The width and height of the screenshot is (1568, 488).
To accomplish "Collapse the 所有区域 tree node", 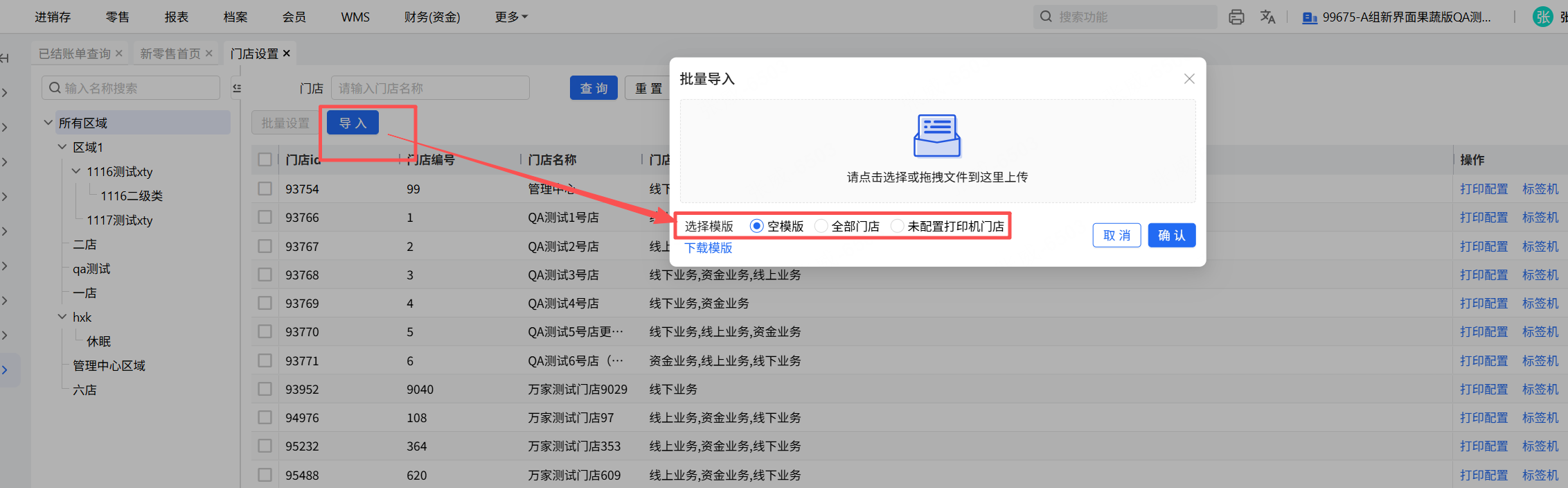I will coord(48,123).
